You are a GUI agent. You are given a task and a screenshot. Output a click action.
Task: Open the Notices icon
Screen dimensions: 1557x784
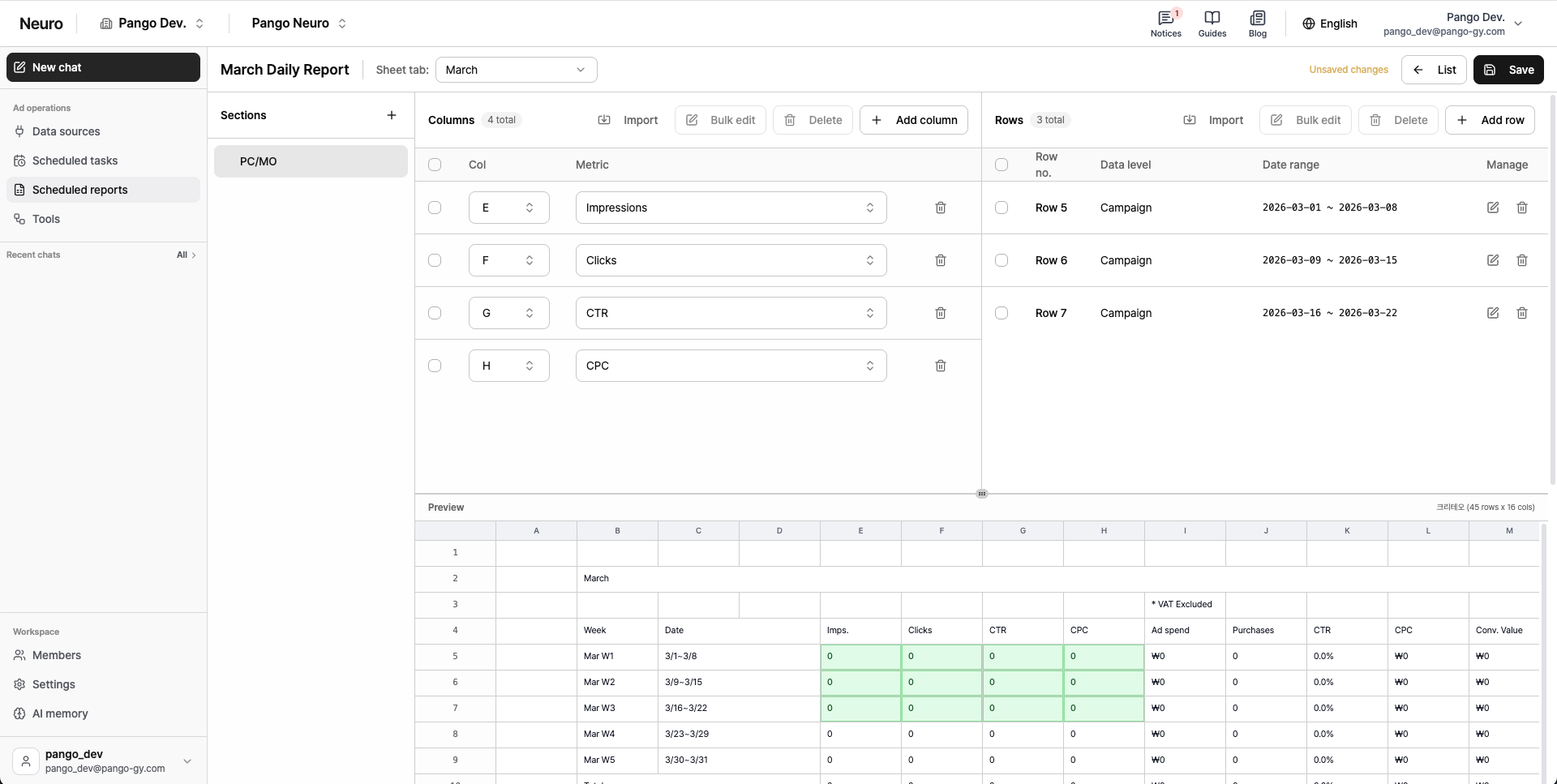pyautogui.click(x=1166, y=18)
